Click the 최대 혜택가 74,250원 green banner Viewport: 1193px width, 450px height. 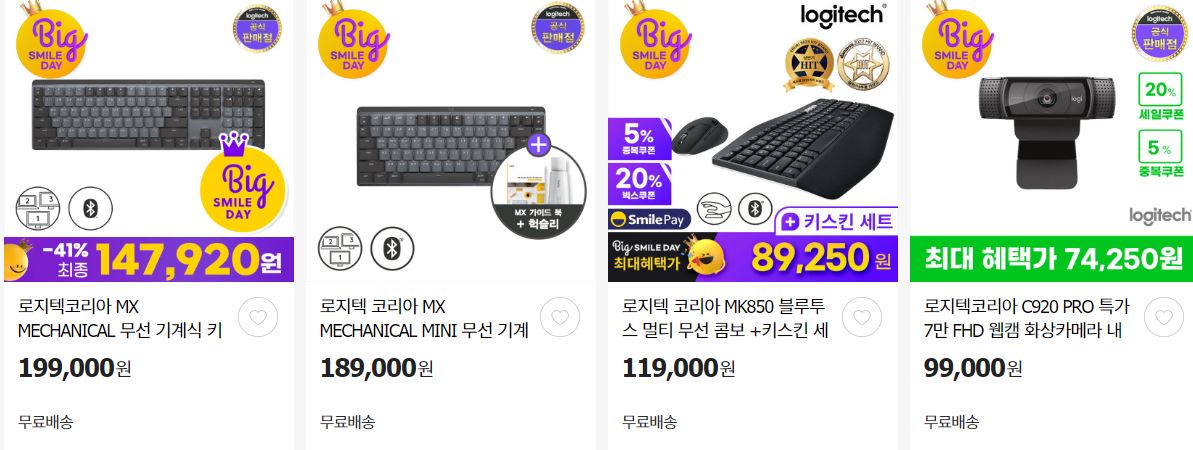coord(1051,258)
